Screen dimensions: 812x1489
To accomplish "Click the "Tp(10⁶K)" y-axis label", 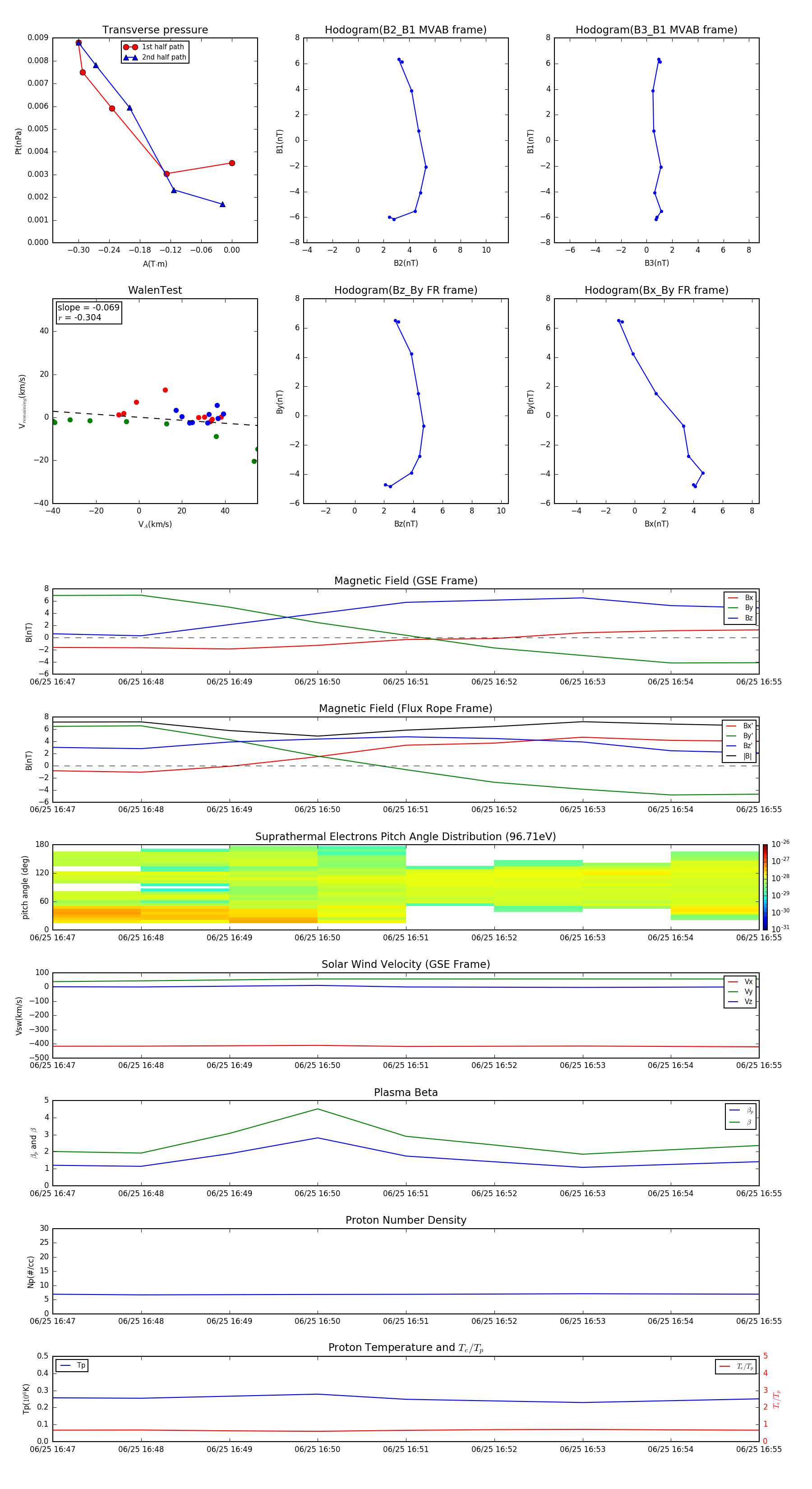I will pos(26,1399).
